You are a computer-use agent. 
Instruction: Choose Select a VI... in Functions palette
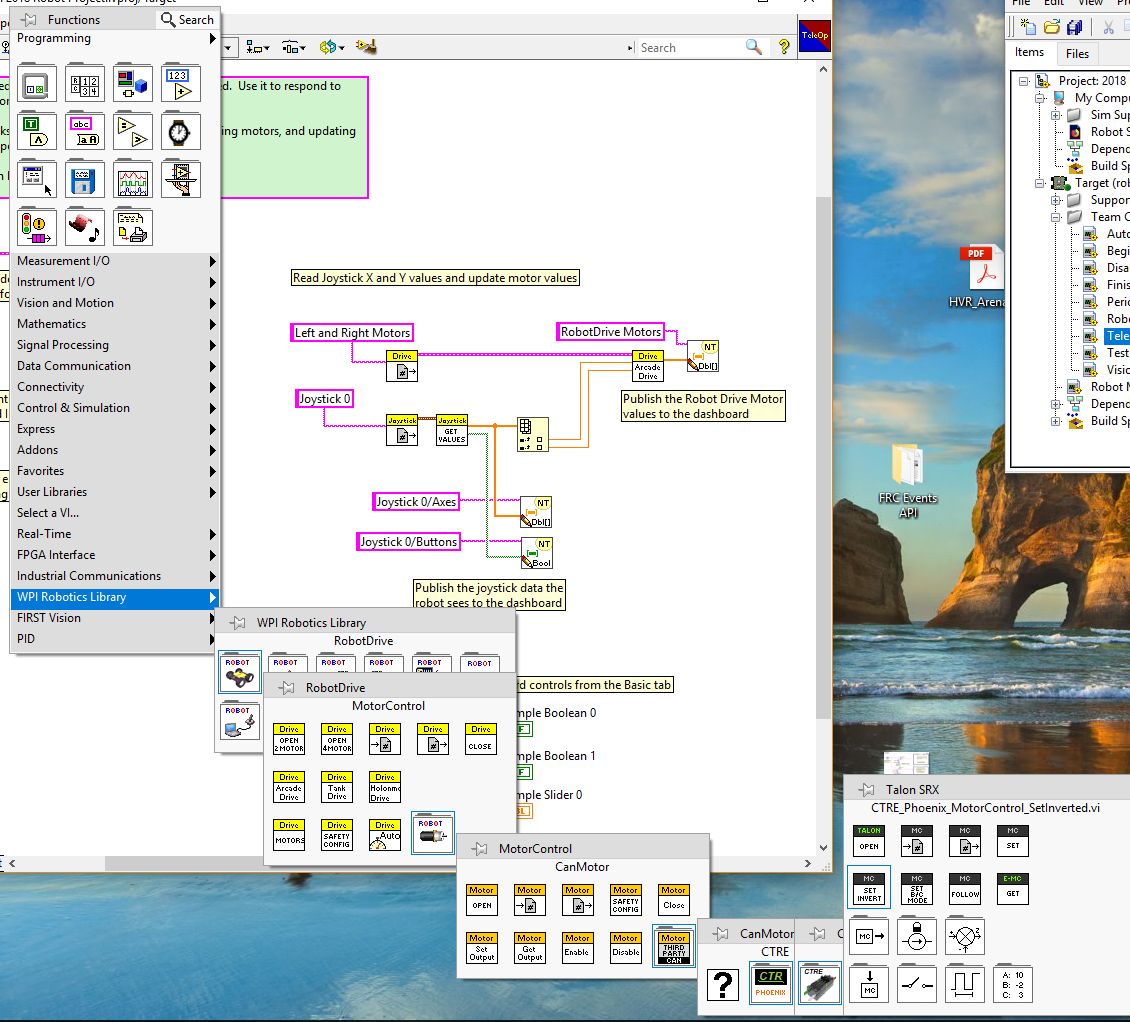(x=115, y=512)
